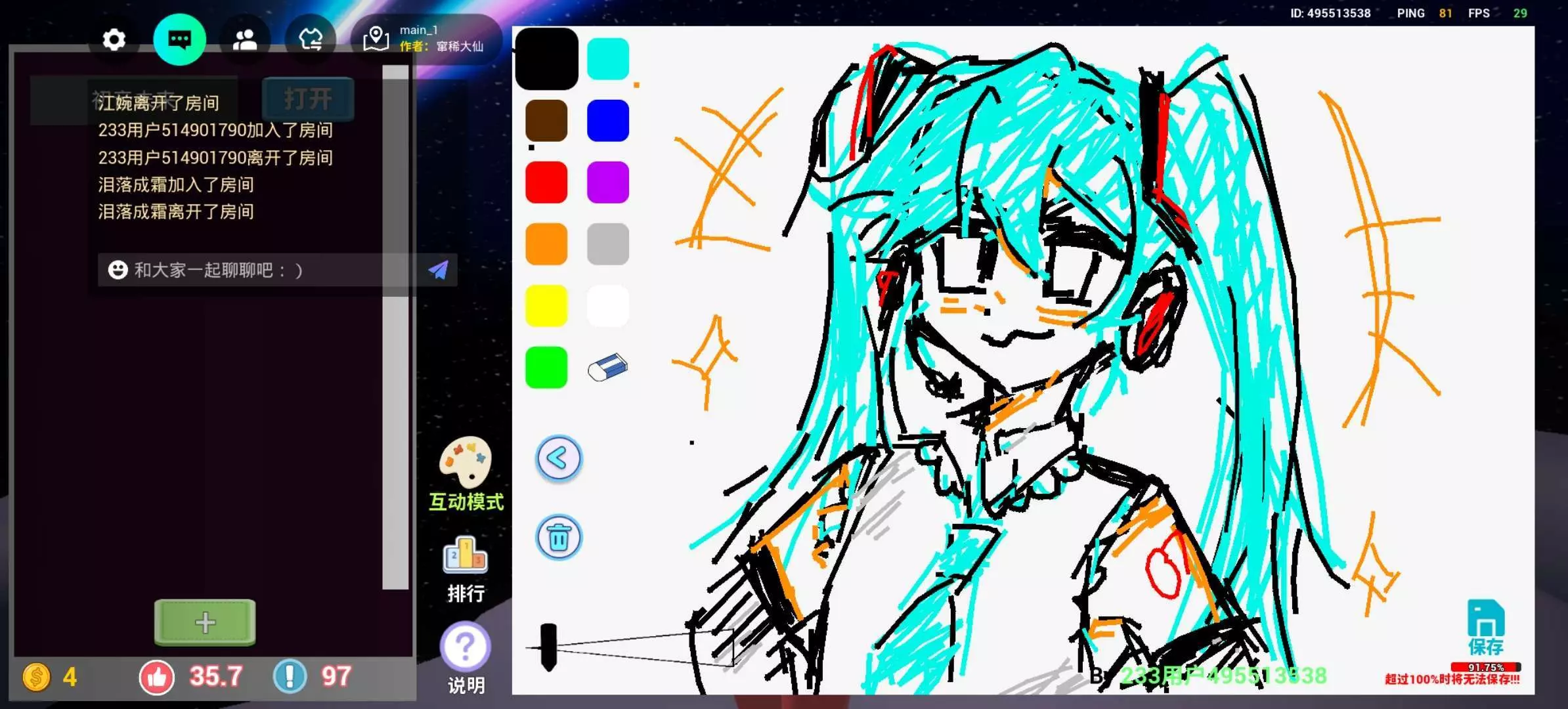1568x709 pixels.
Task: Toggle the chat bubble panel
Action: point(179,40)
